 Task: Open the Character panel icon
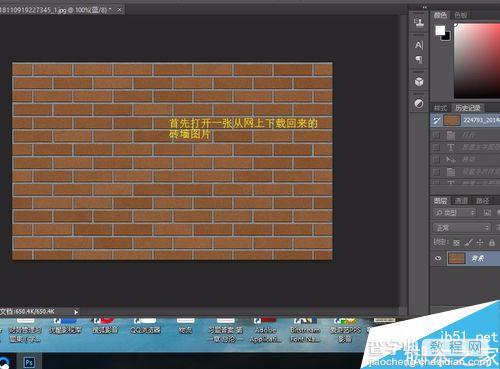tap(419, 45)
